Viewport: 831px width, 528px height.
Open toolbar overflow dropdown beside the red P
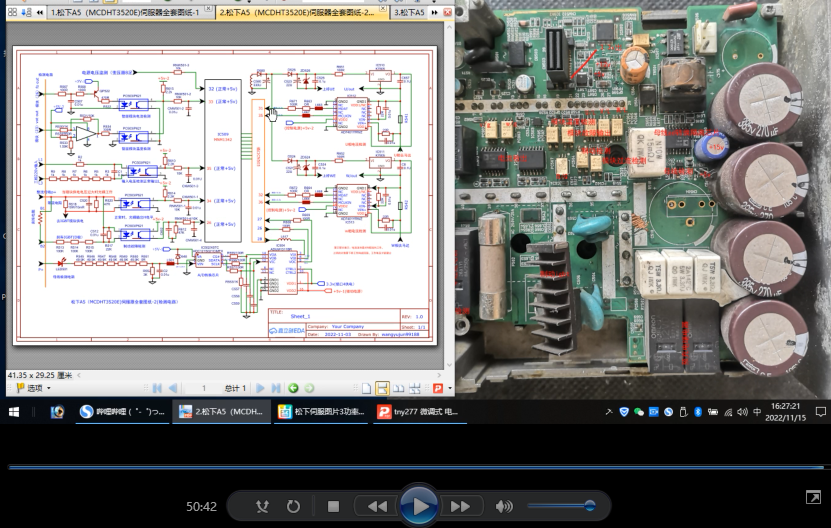coord(450,388)
